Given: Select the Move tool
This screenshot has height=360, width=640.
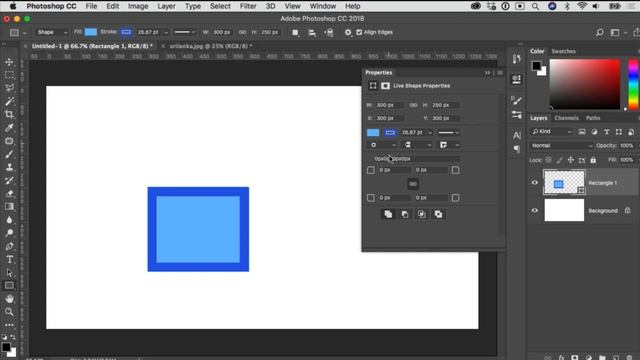Looking at the screenshot, I should (x=9, y=62).
